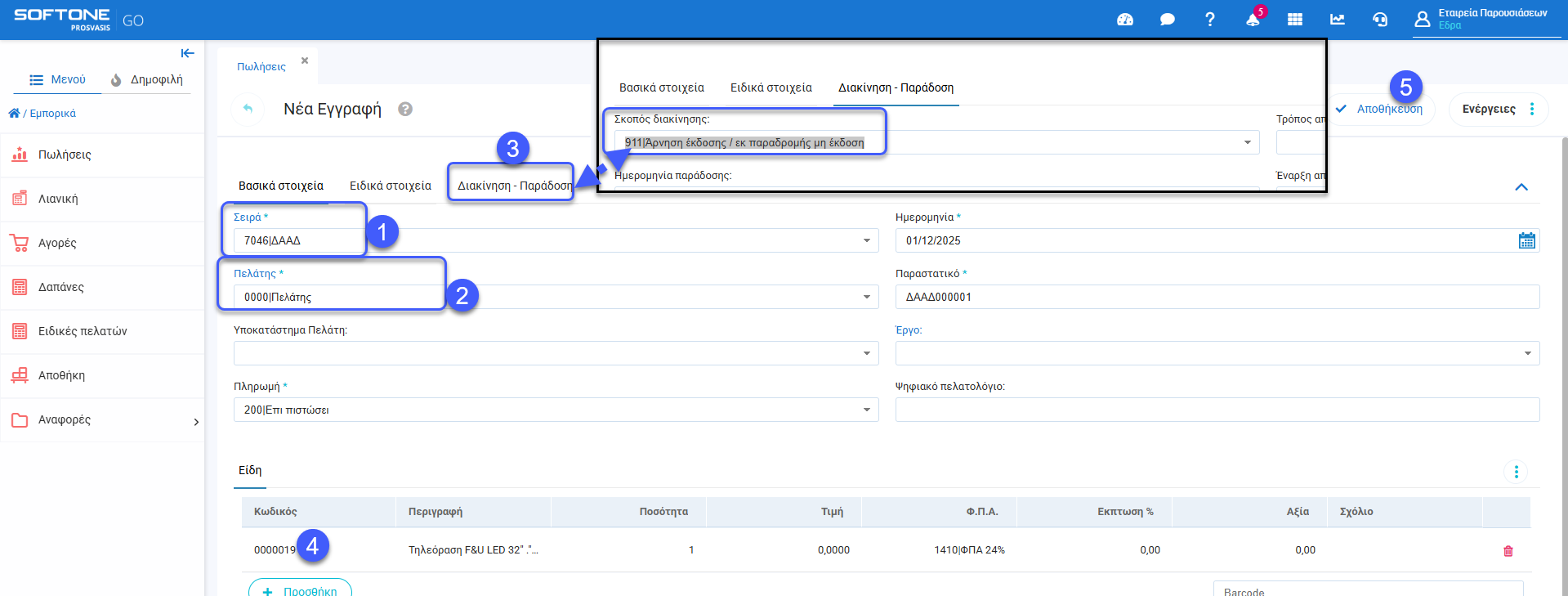This screenshot has width=1568, height=596.
Task: Open the notifications bell icon
Action: click(x=1252, y=20)
